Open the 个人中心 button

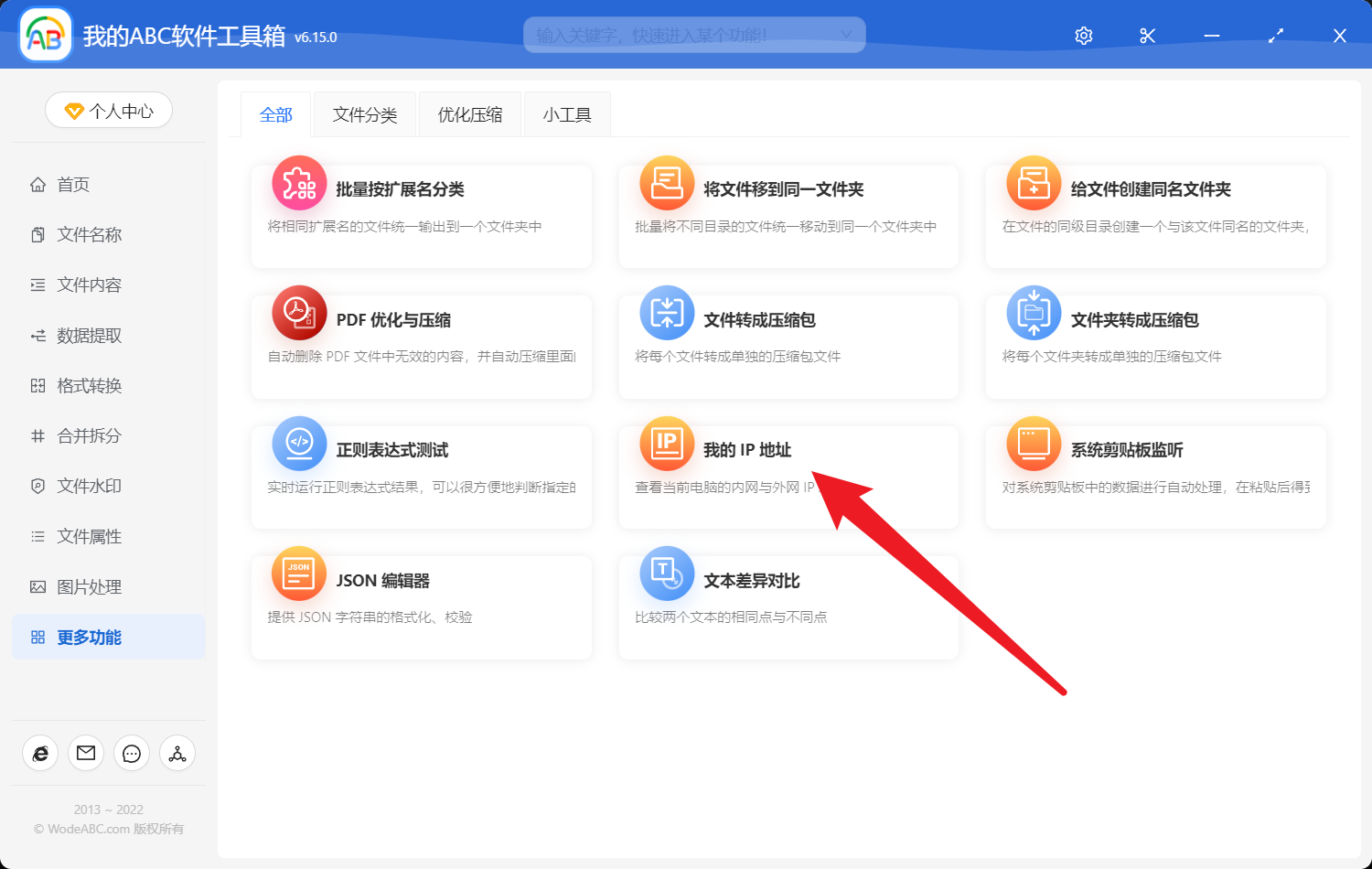[109, 111]
